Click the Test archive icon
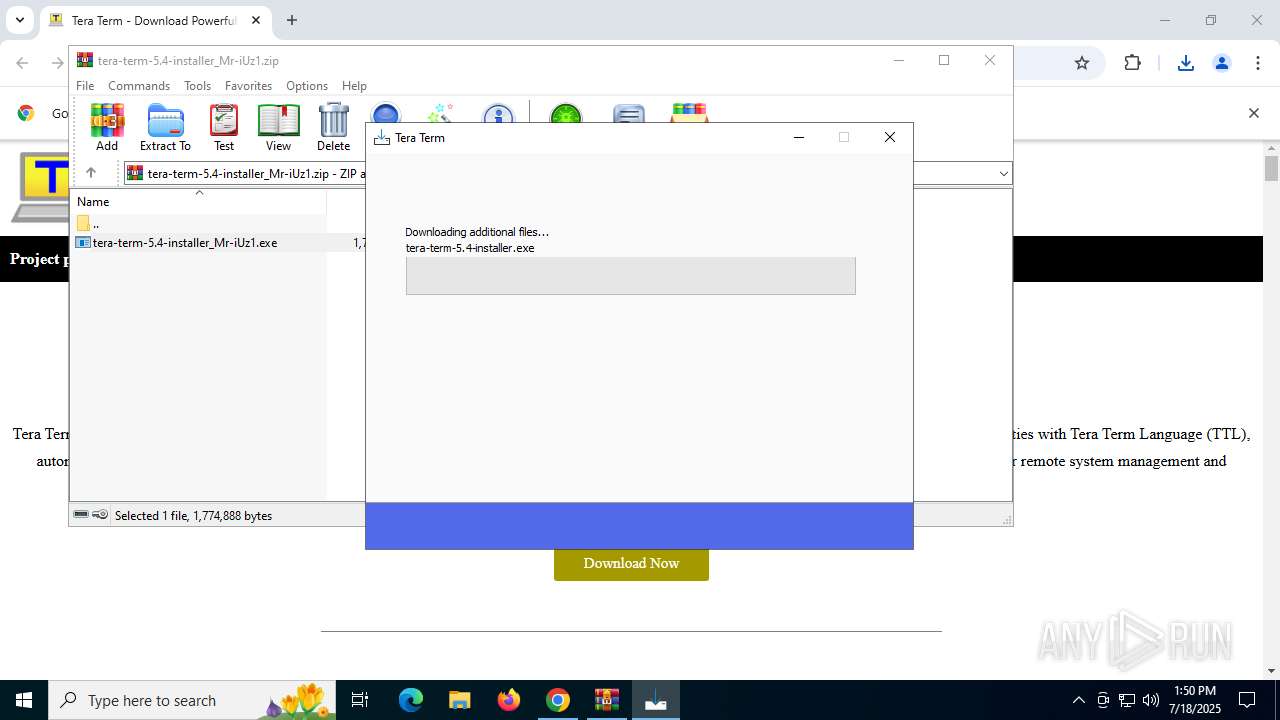Image resolution: width=1280 pixels, height=720 pixels. pos(224,127)
